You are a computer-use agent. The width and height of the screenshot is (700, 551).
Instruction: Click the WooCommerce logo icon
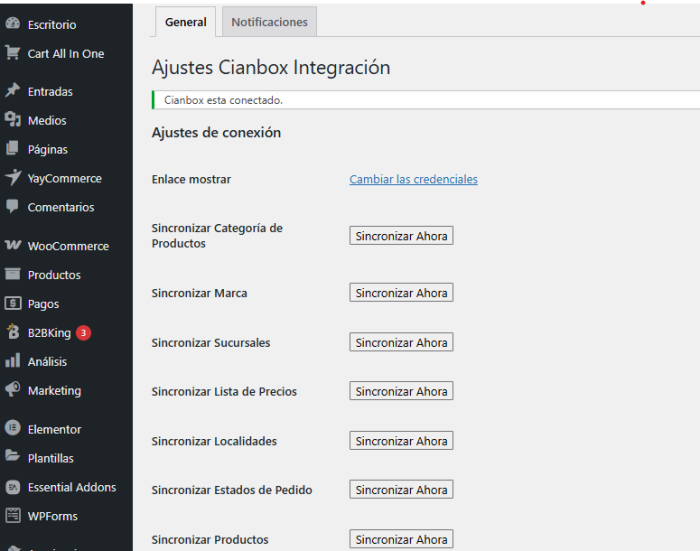coord(12,245)
